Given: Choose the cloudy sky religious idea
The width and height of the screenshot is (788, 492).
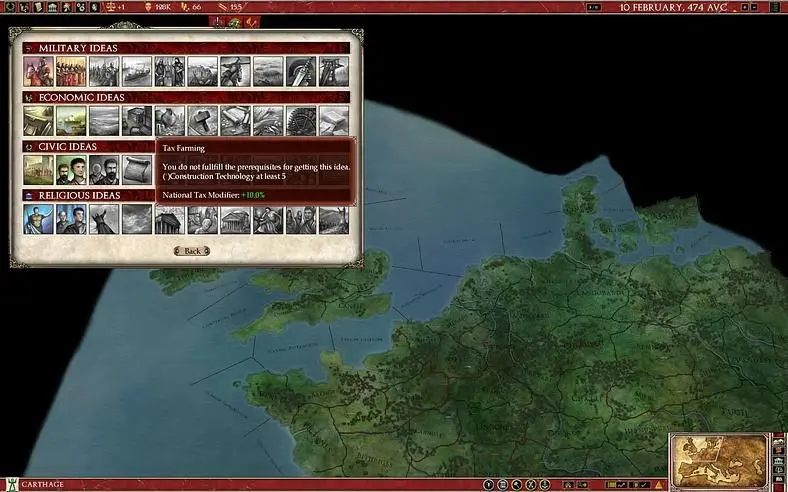Looking at the screenshot, I should pyautogui.click(x=137, y=219).
